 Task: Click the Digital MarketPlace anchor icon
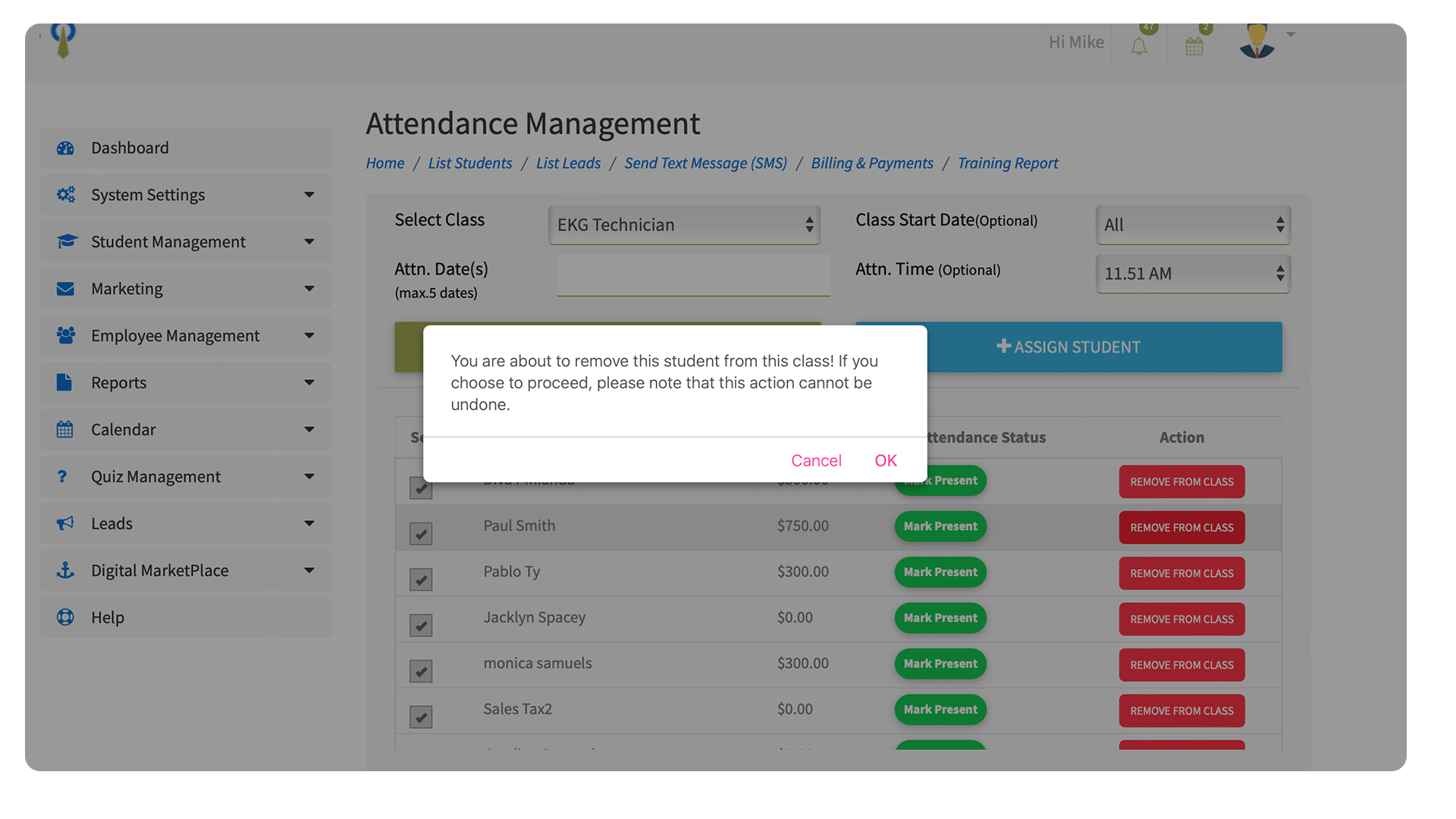coord(65,570)
